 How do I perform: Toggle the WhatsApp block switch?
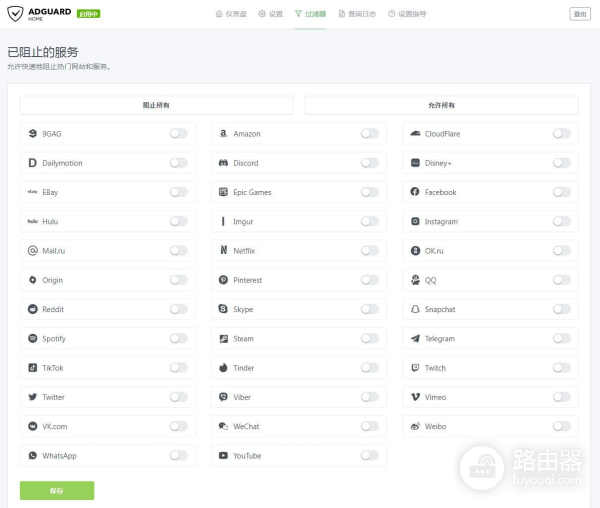[179, 456]
